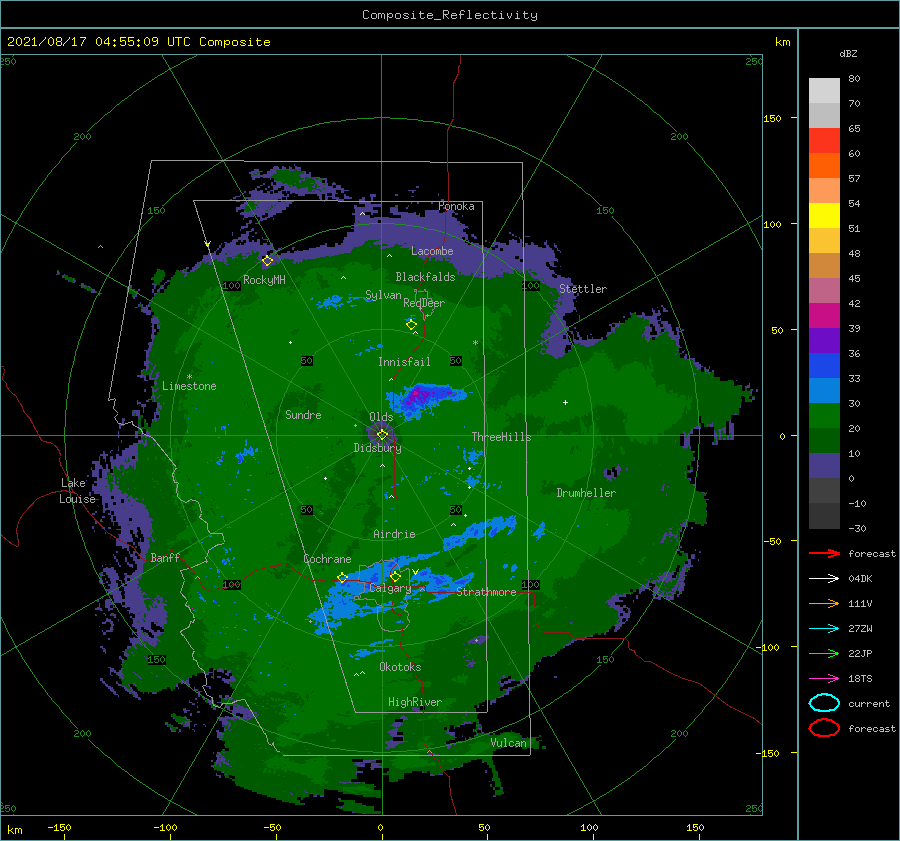Click the Composite_Reflectivity title text
Screen dimensions: 900x841
click(x=450, y=15)
